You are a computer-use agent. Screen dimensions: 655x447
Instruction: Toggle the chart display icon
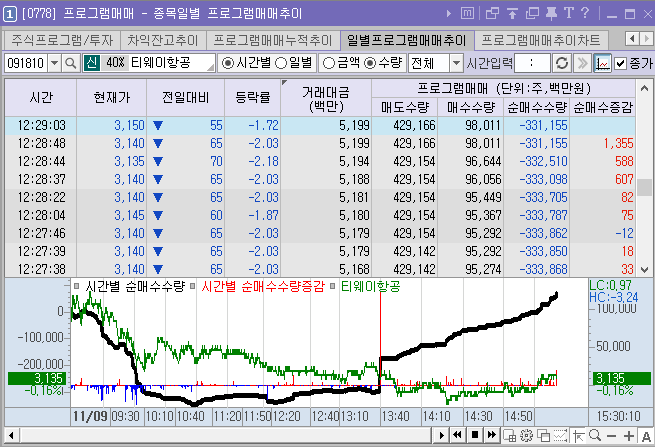[x=602, y=63]
